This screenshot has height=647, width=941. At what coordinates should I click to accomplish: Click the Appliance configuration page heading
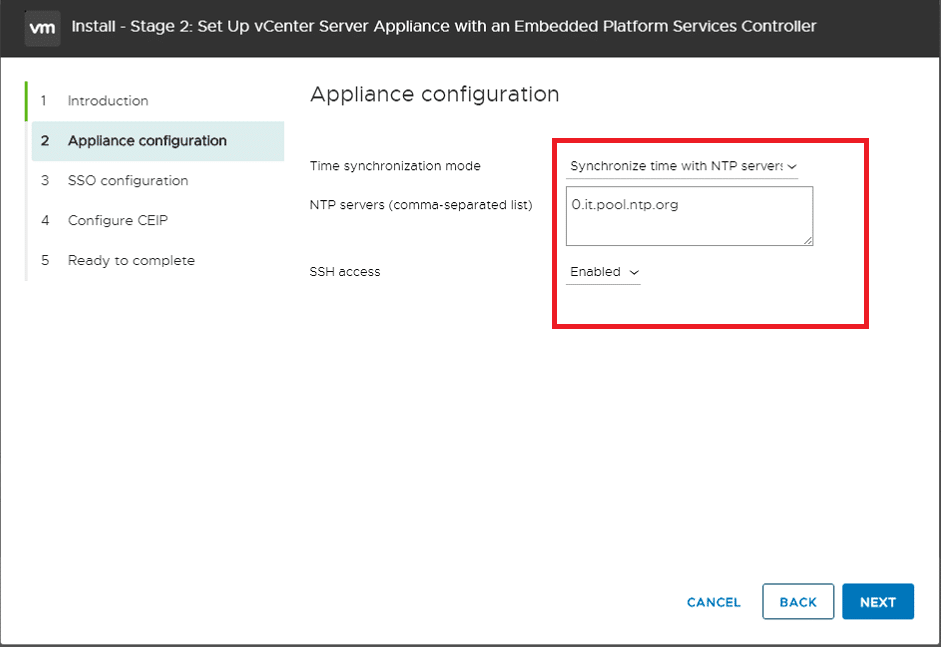point(434,95)
